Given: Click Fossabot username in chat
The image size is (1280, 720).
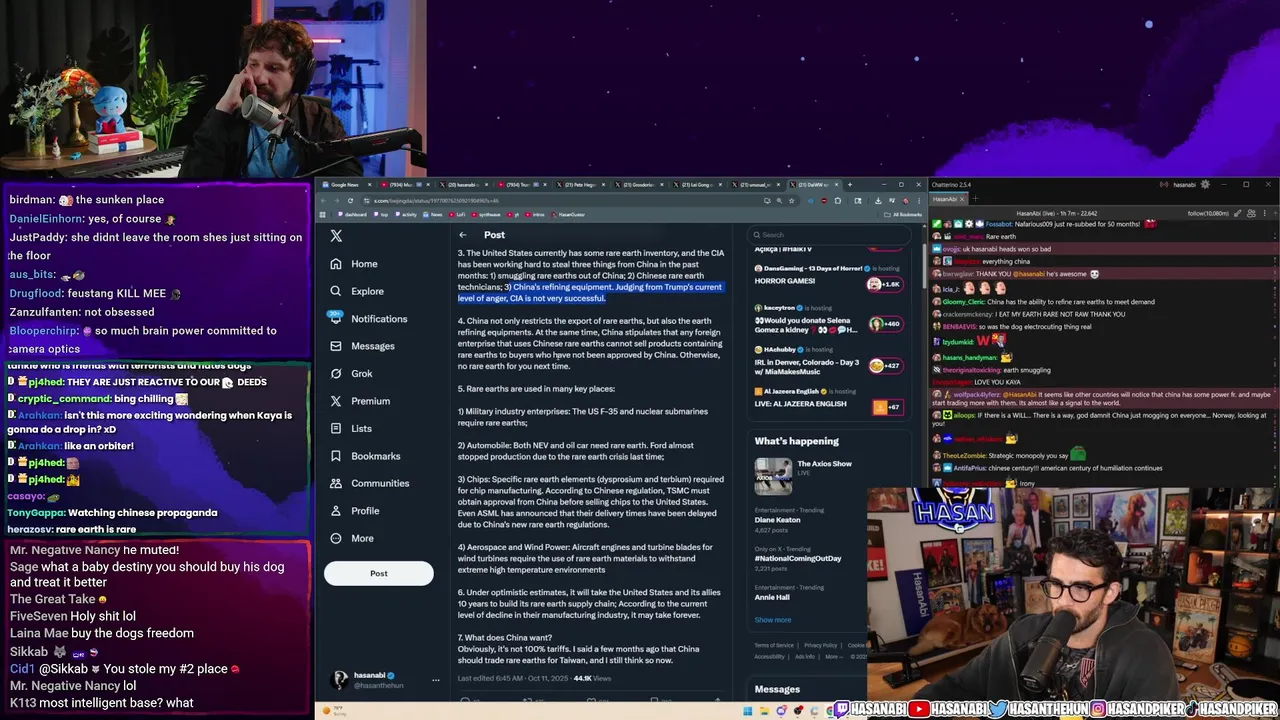Looking at the screenshot, I should click(999, 224).
